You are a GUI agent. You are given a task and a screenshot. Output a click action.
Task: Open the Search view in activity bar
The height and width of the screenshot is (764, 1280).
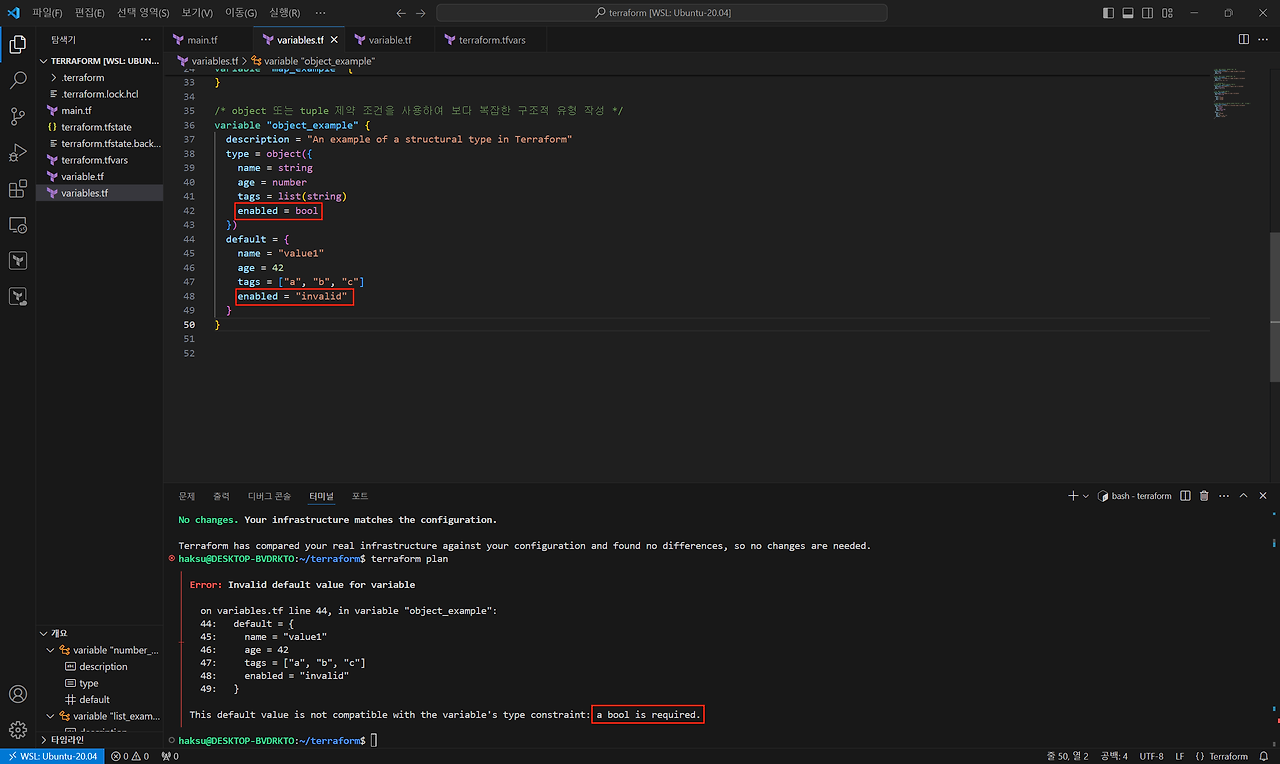click(x=17, y=81)
